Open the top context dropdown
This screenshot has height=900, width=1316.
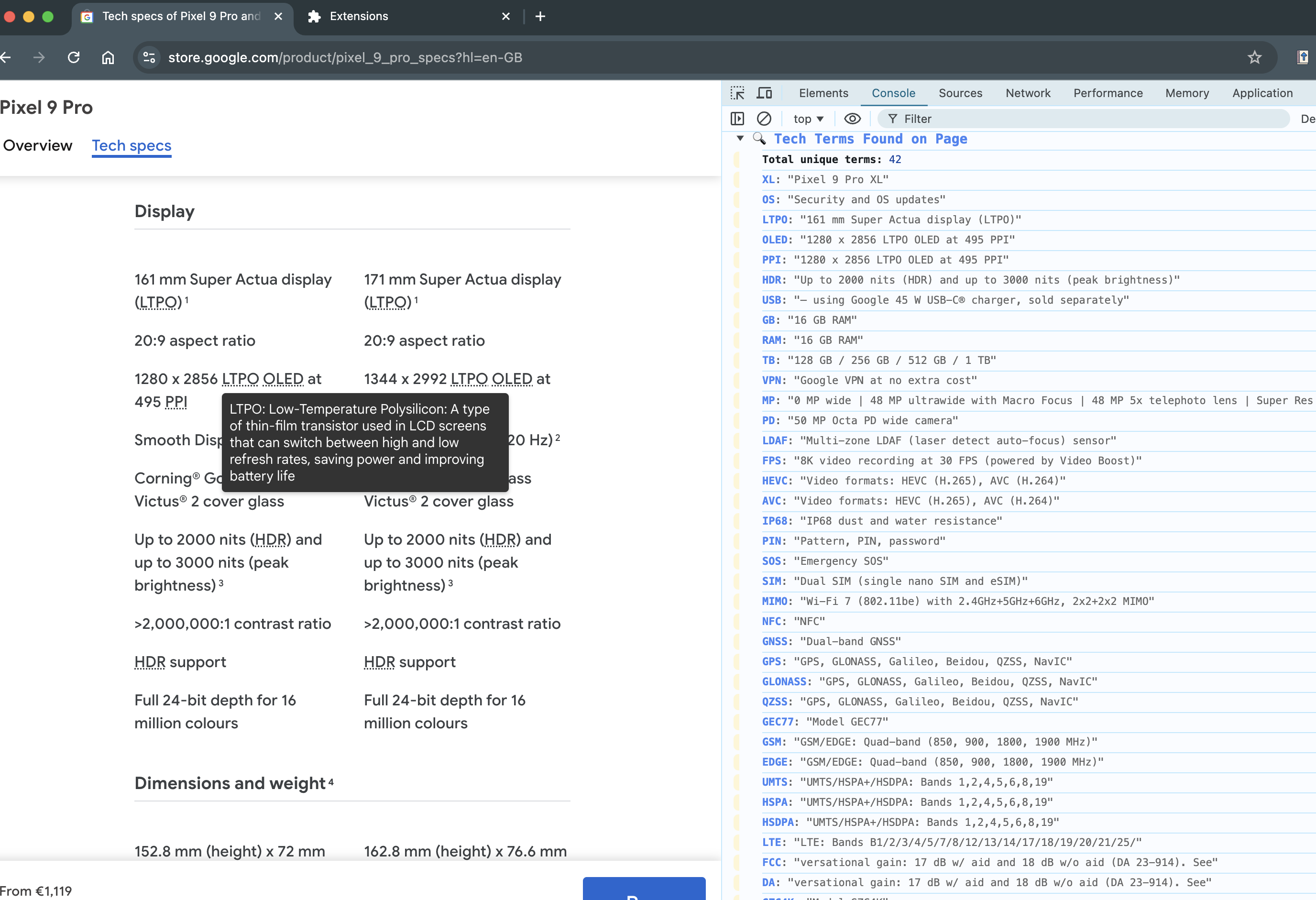point(808,119)
